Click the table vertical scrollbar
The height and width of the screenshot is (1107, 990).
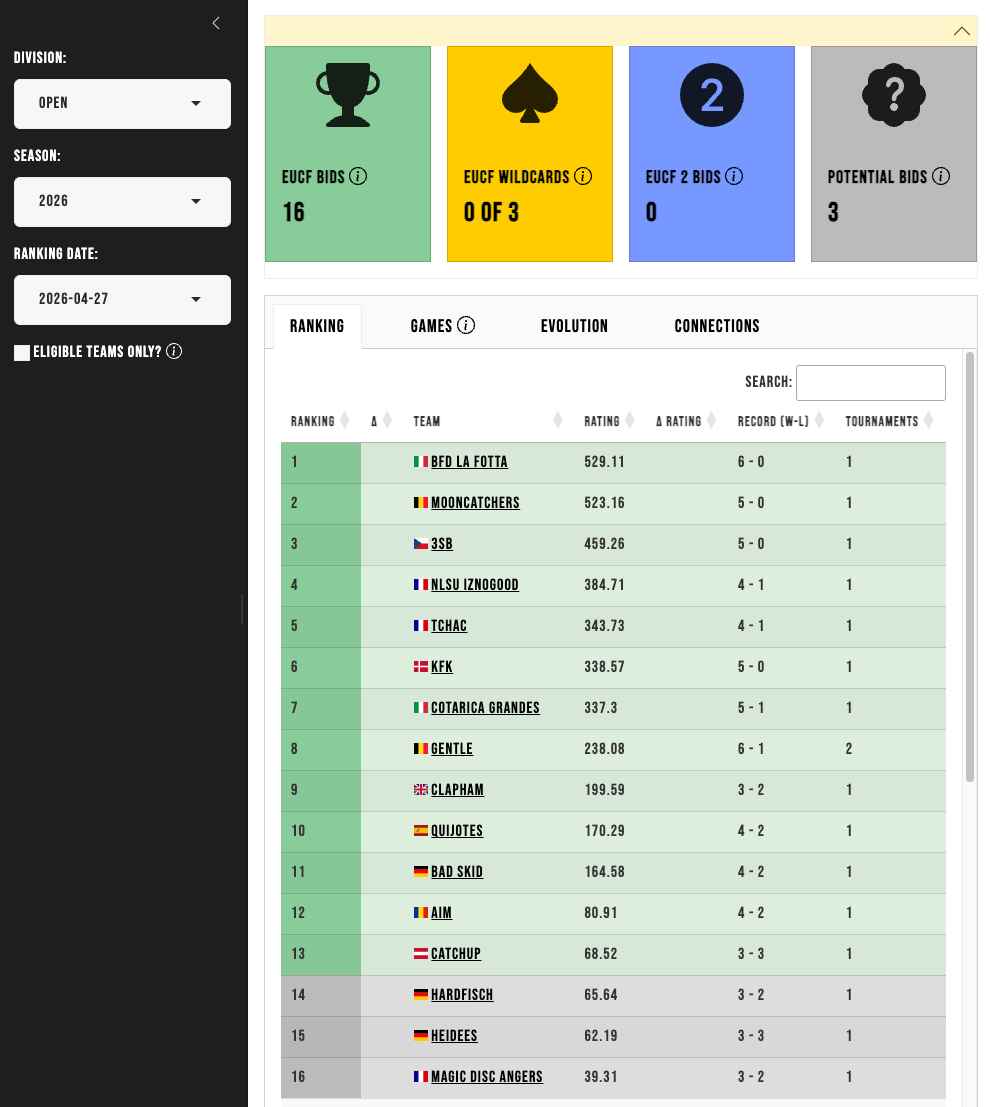pyautogui.click(x=970, y=567)
